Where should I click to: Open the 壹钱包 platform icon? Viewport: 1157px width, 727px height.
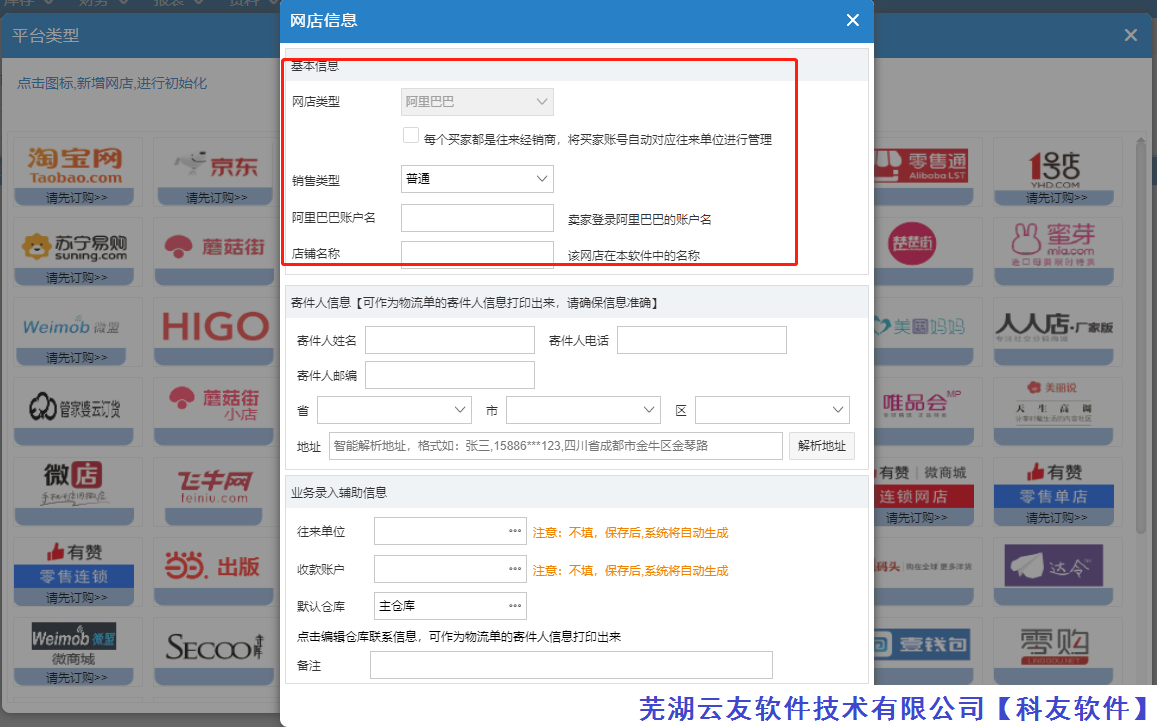click(922, 645)
